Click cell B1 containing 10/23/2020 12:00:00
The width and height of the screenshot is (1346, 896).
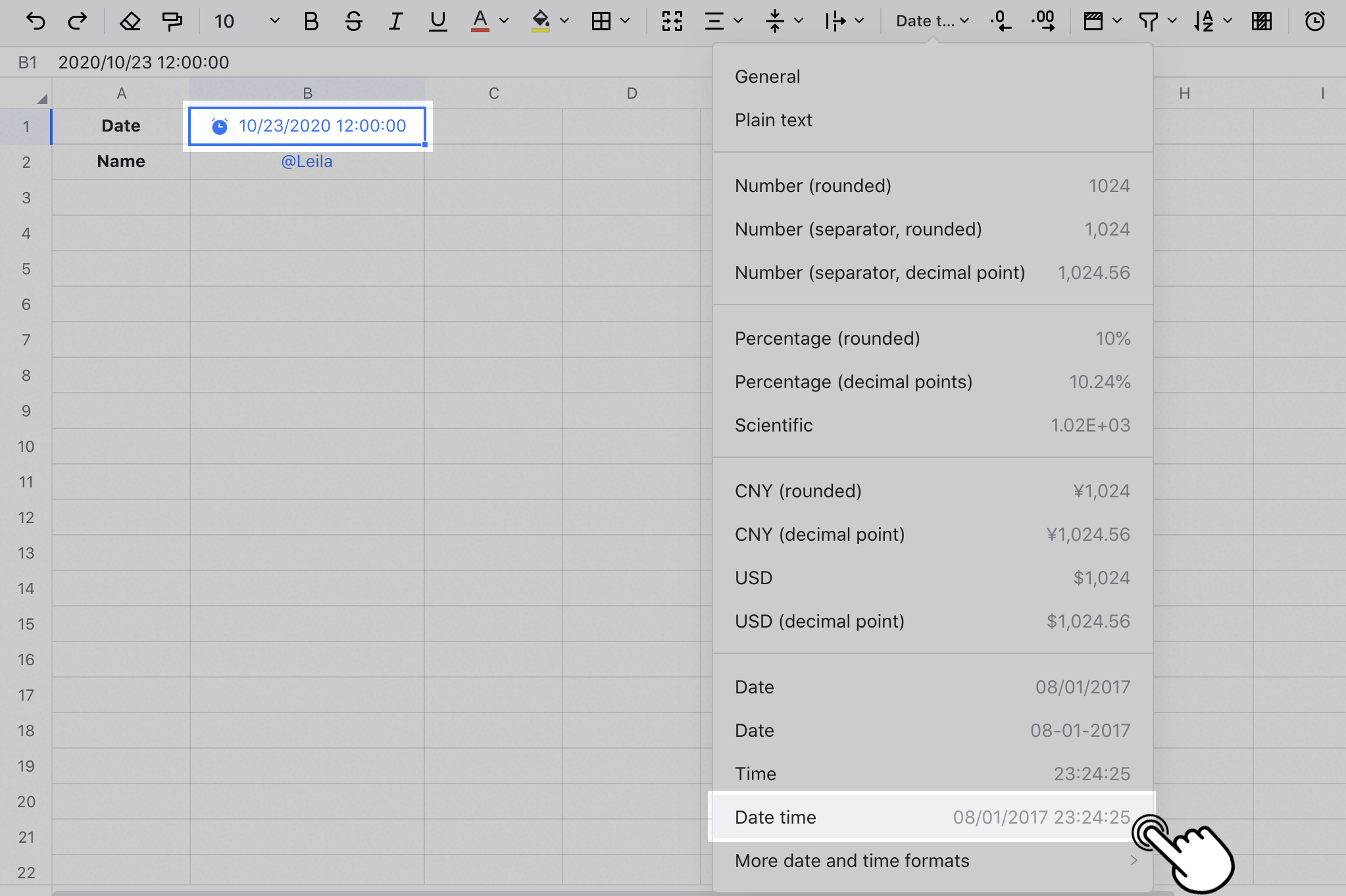(x=308, y=126)
